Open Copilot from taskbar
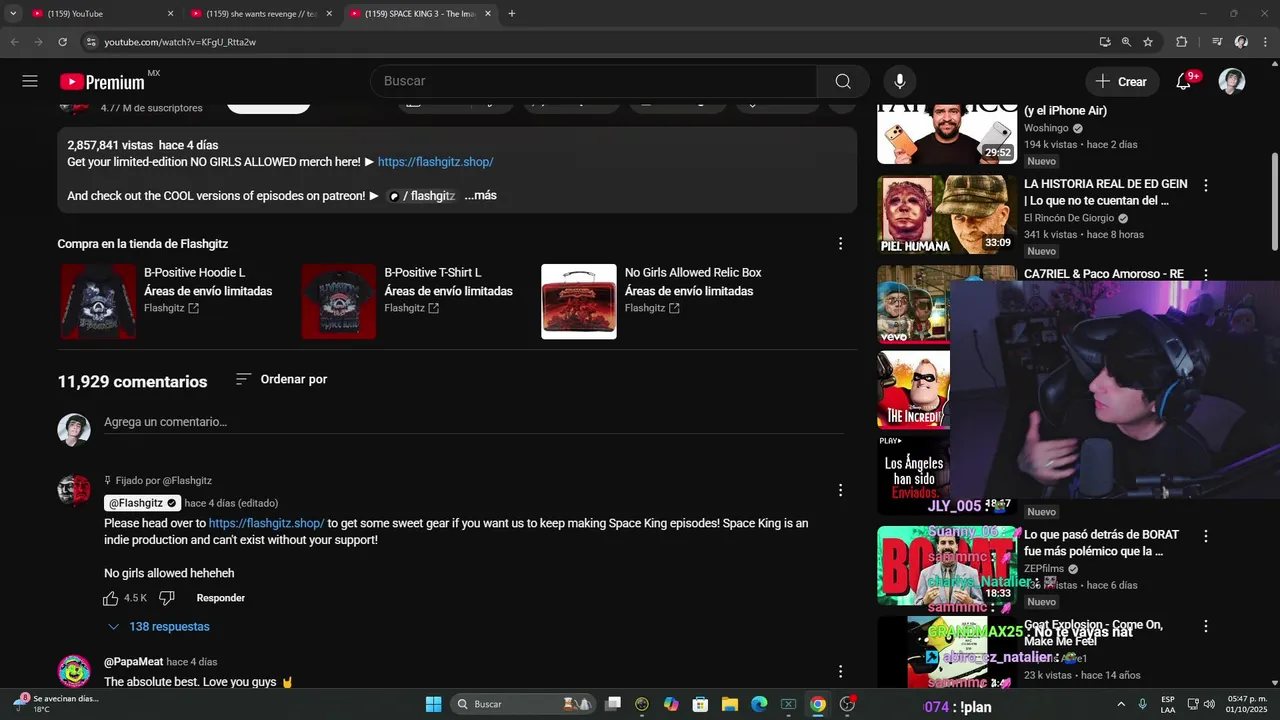1280x720 pixels. click(671, 704)
